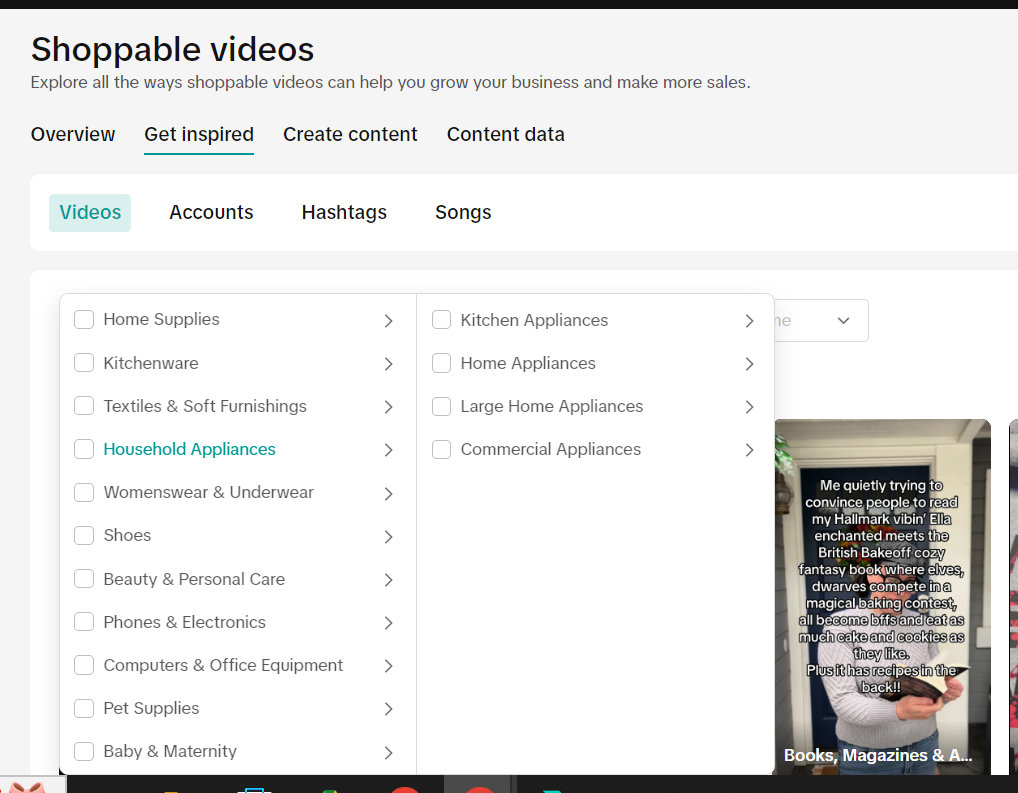This screenshot has width=1018, height=793.
Task: Expand the Textiles & Soft Furnishings arrow
Action: (x=388, y=407)
